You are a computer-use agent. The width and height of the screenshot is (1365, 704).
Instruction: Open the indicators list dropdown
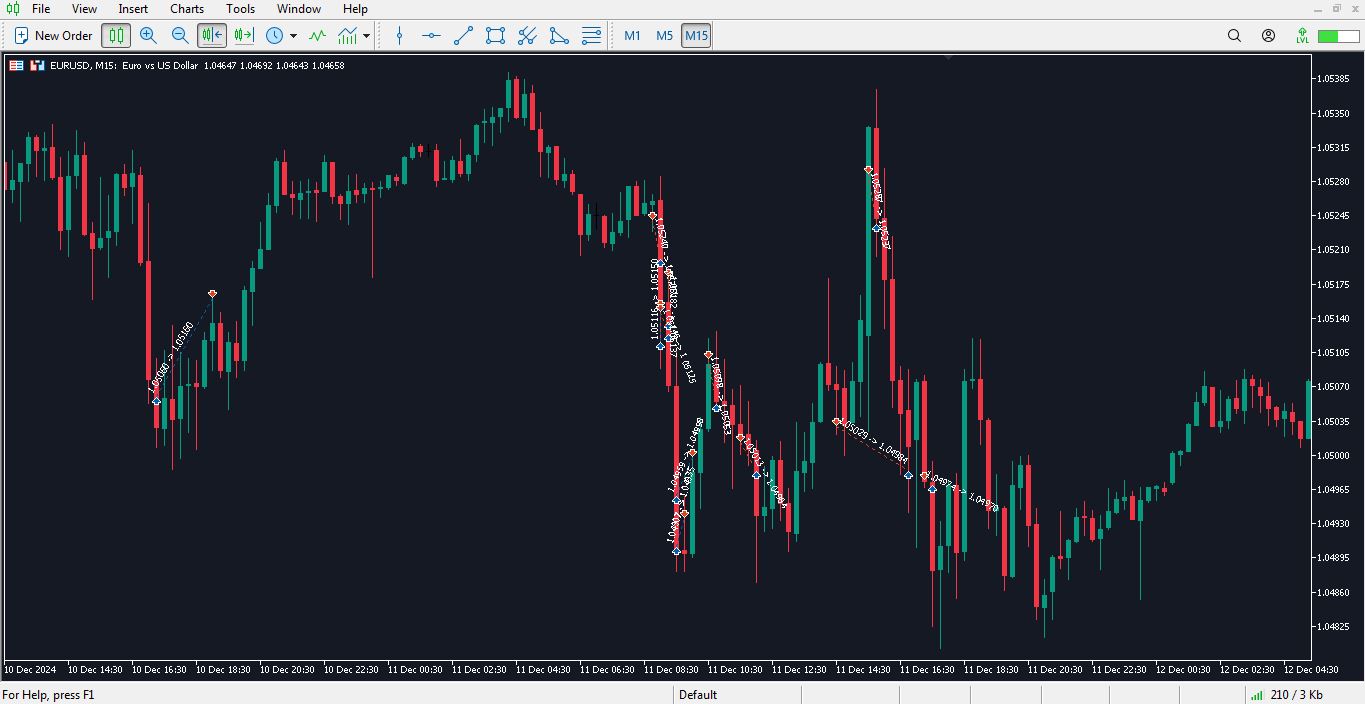[354, 35]
